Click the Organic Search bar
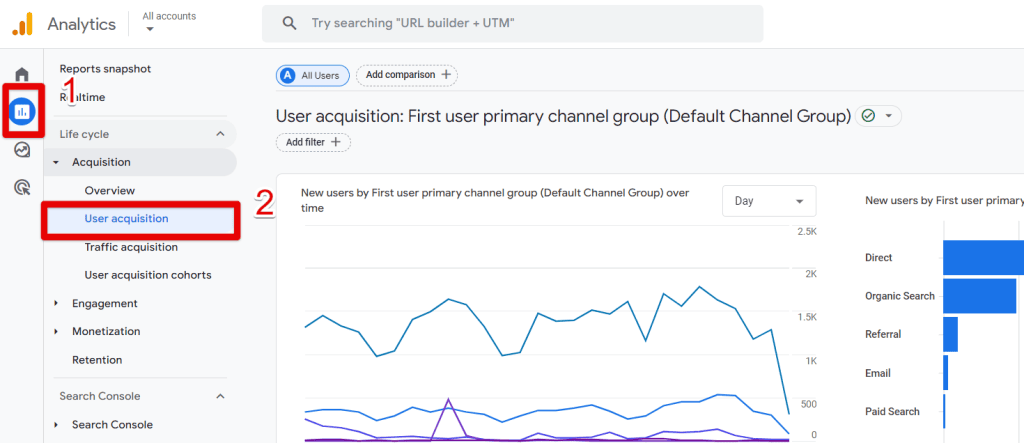 click(980, 296)
